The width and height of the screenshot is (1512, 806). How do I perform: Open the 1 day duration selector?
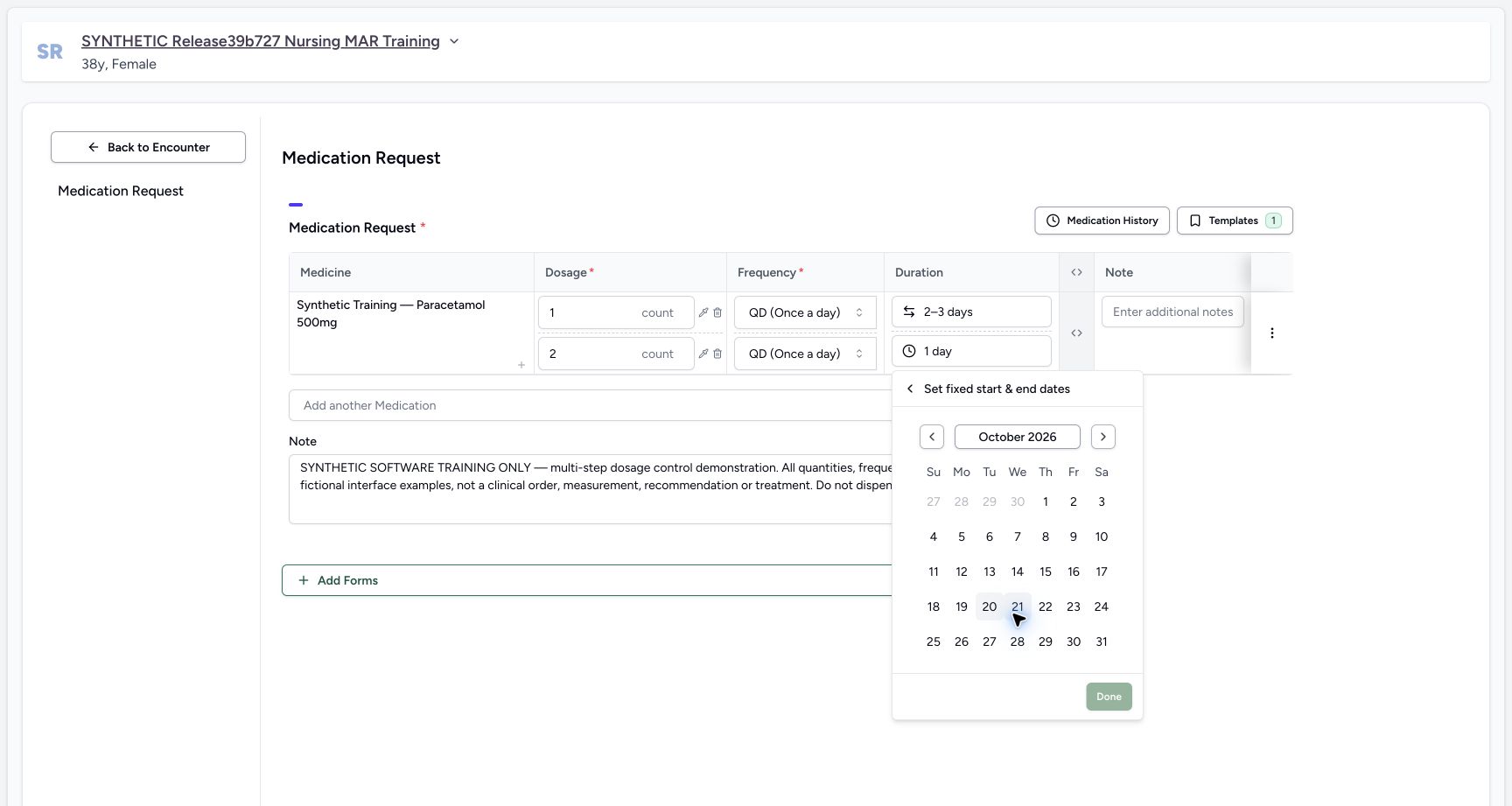point(971,351)
